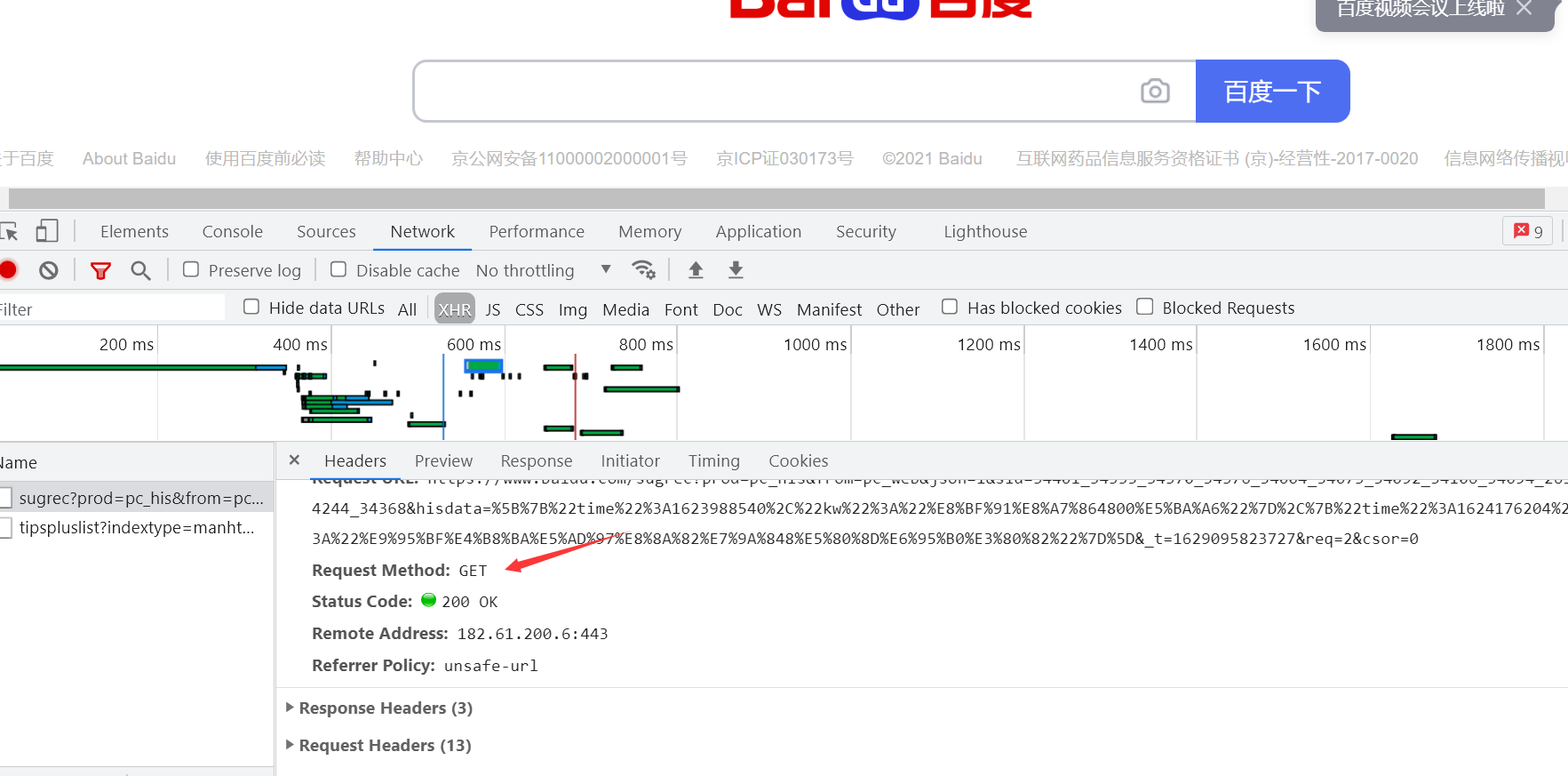Open the About Baidu link
This screenshot has height=776, width=1568.
129,158
